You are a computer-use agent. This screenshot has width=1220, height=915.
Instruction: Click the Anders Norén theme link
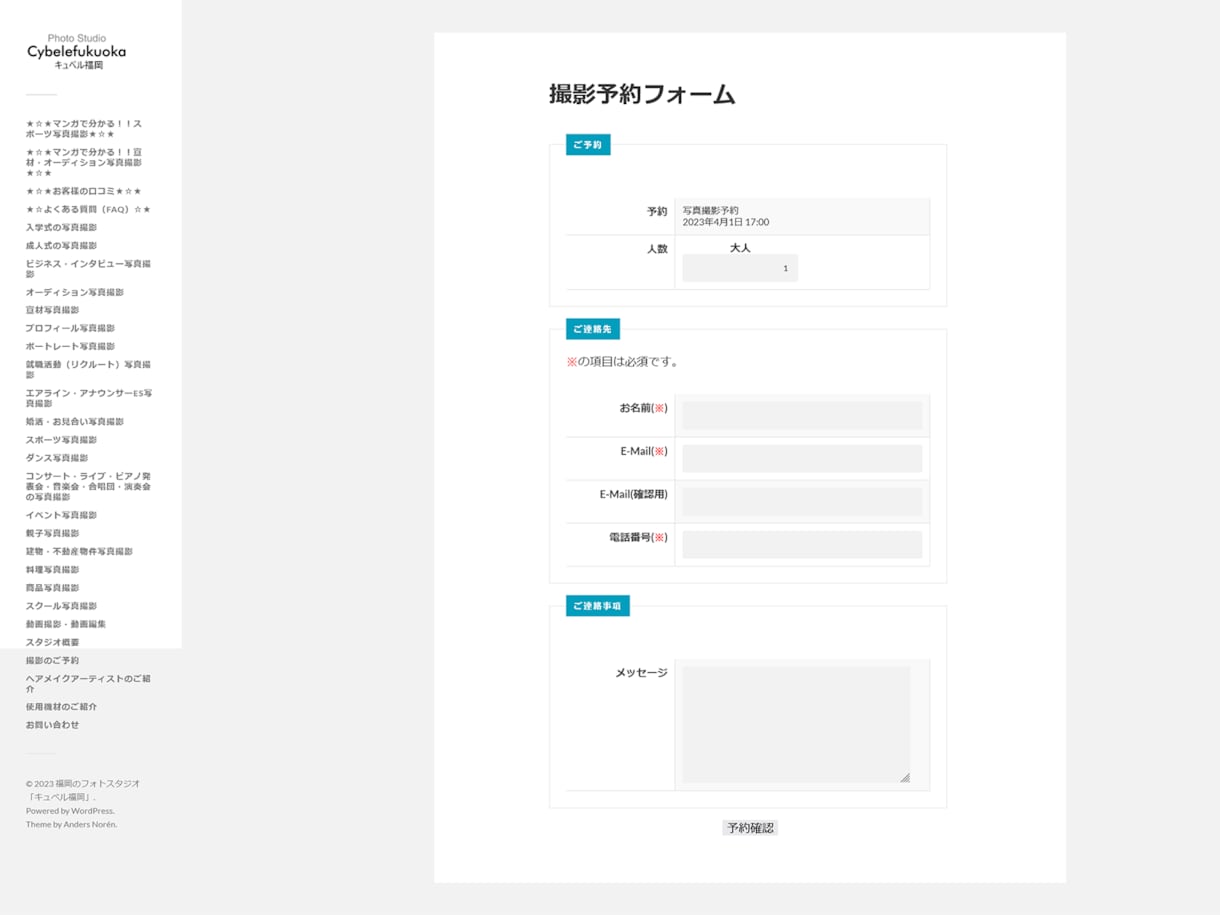point(89,824)
